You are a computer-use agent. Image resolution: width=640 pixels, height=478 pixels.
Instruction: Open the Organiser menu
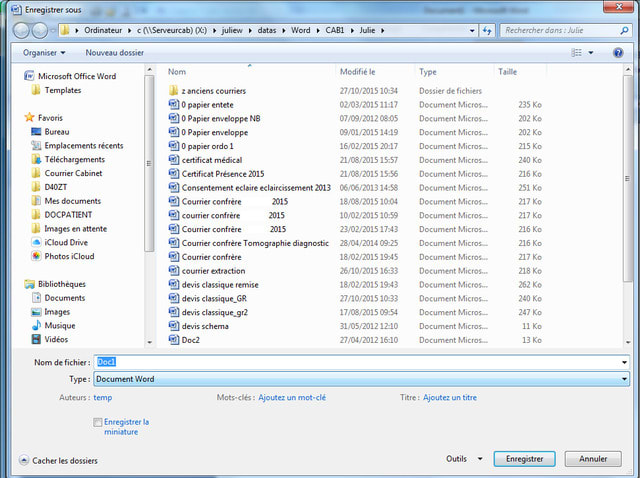(x=44, y=52)
